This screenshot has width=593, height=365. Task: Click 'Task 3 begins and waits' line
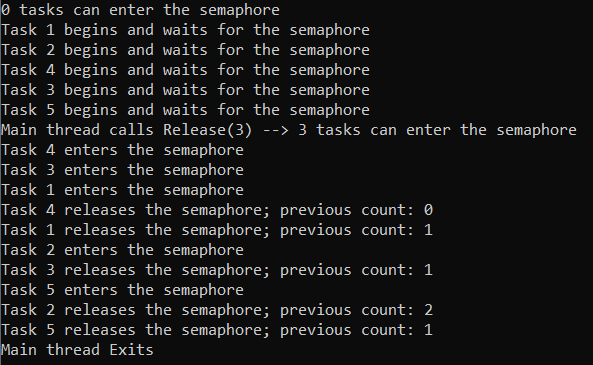coord(185,90)
